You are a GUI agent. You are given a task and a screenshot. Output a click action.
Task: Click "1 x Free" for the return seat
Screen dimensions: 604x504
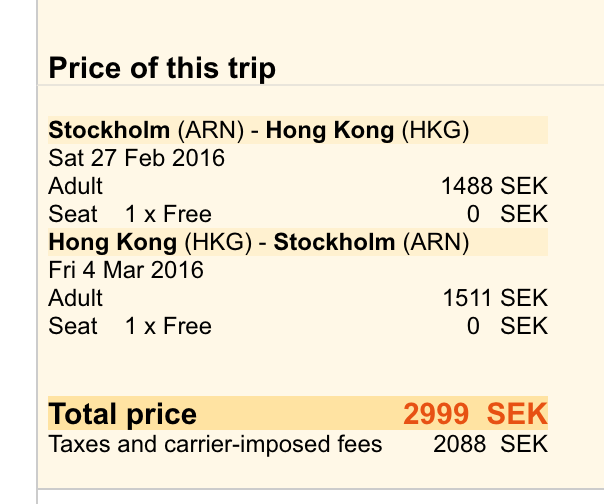click(168, 326)
